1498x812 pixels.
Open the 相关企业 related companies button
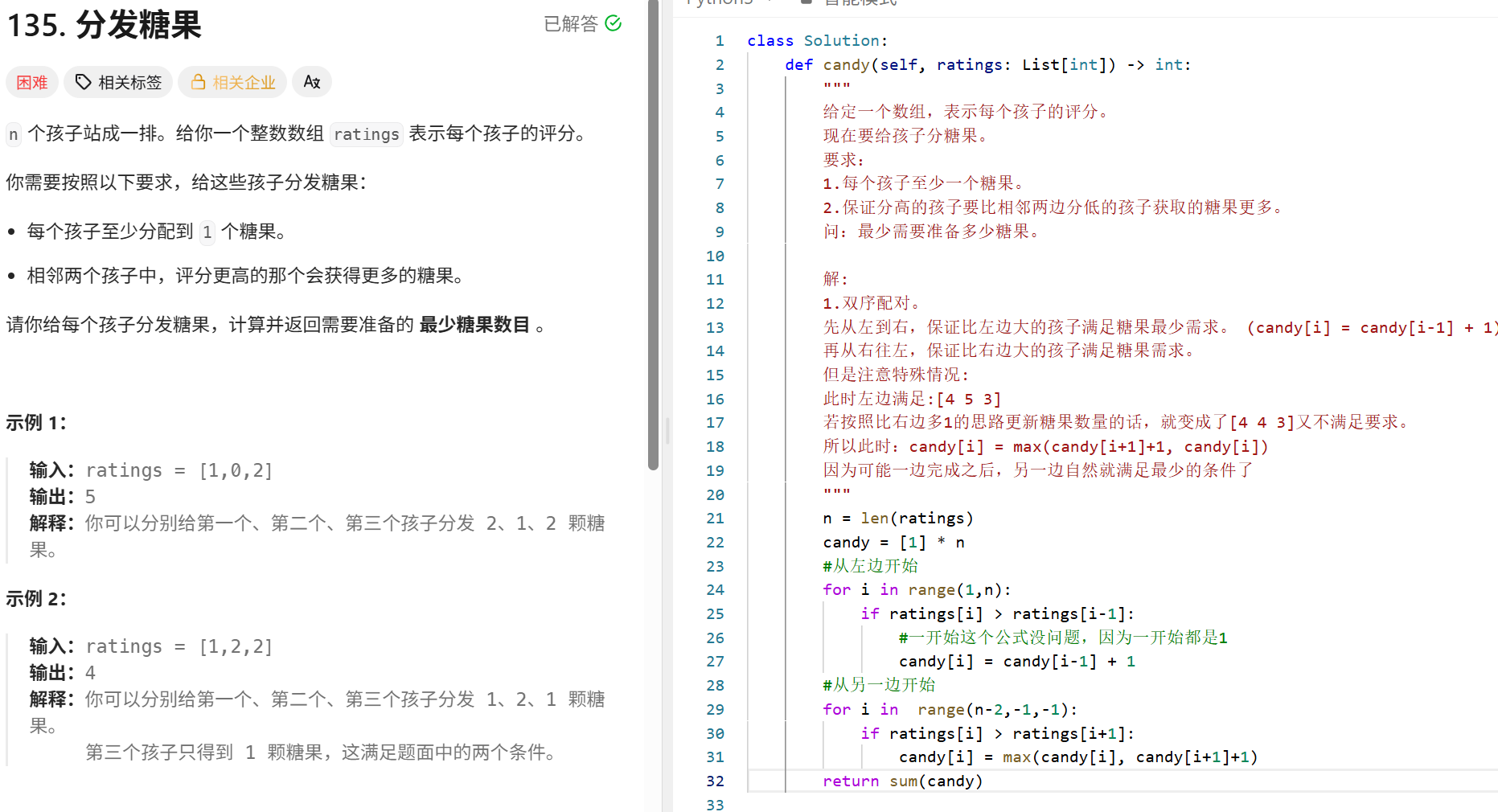pos(232,82)
